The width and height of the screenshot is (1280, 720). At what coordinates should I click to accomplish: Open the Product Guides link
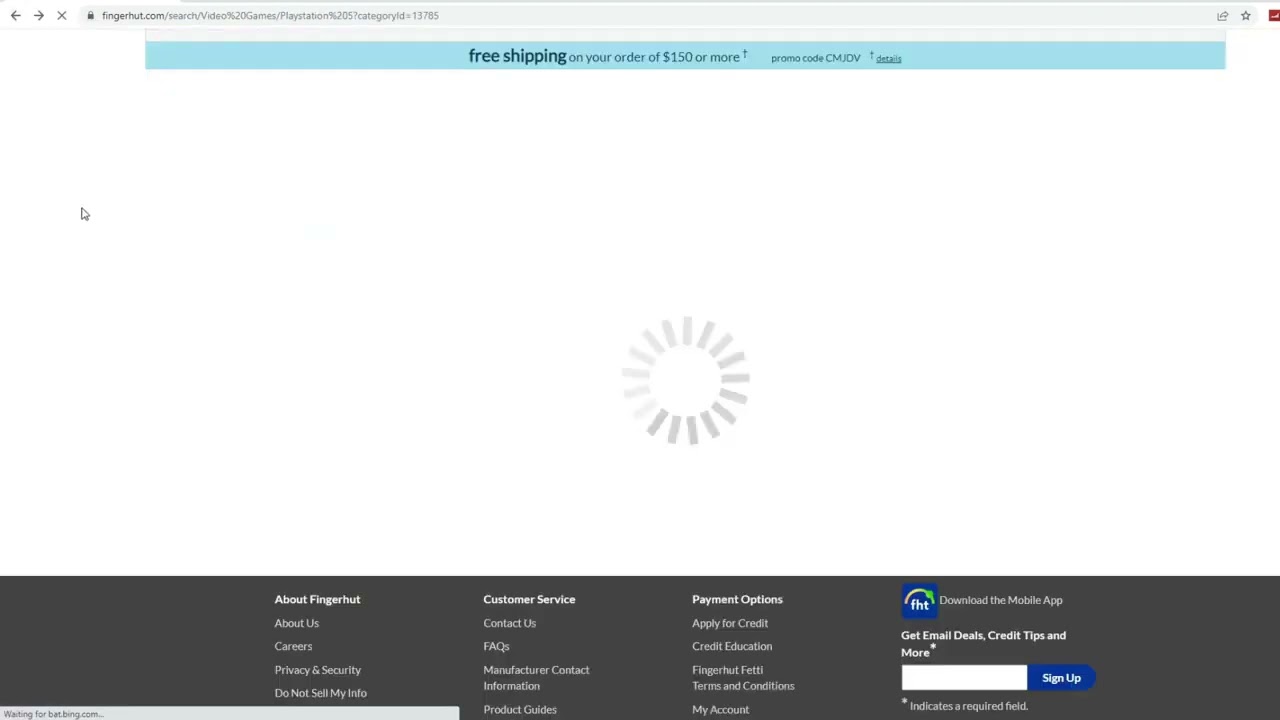[x=520, y=710]
